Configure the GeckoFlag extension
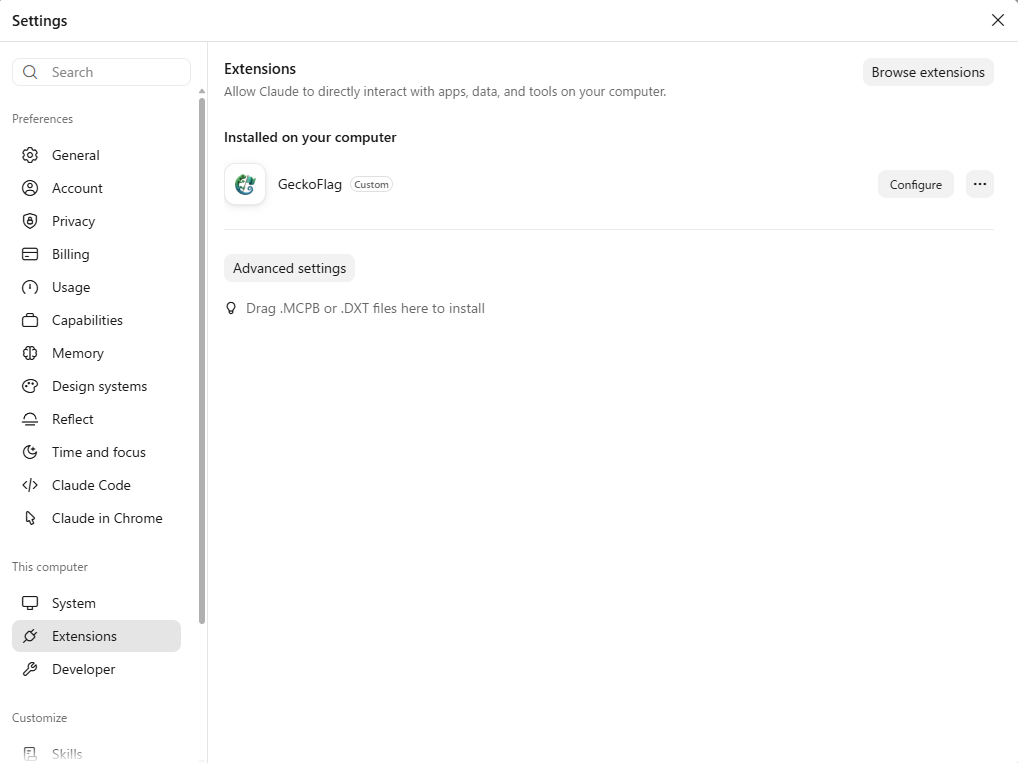 [x=915, y=184]
